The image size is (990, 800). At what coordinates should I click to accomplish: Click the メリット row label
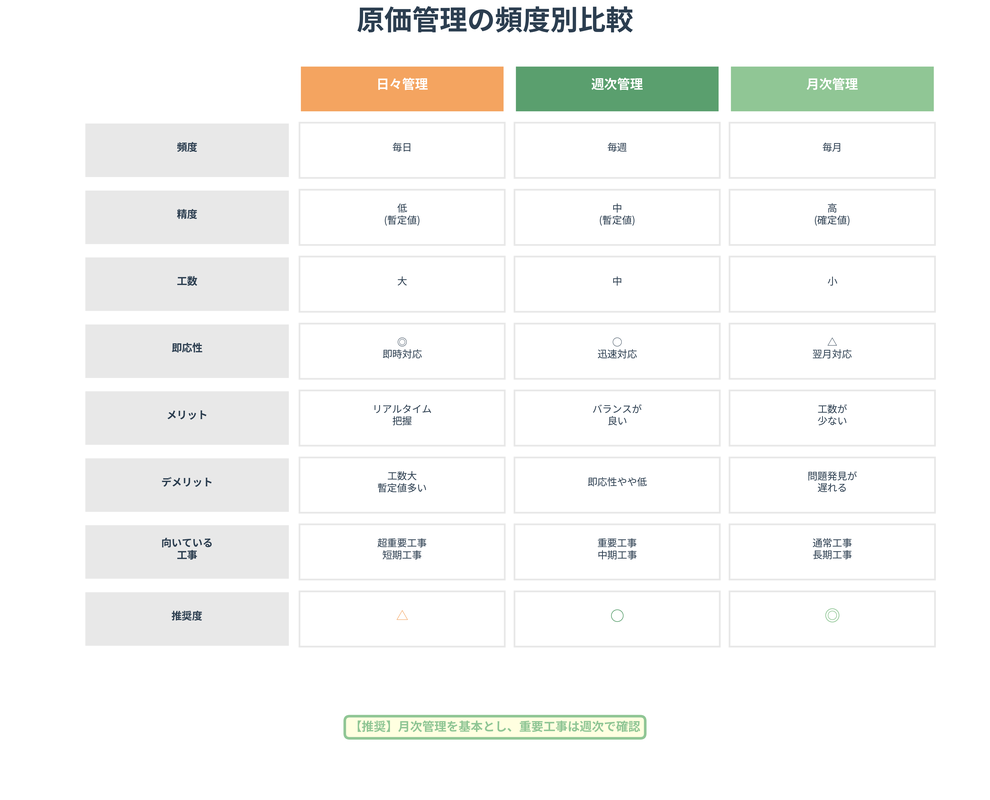[x=187, y=418]
